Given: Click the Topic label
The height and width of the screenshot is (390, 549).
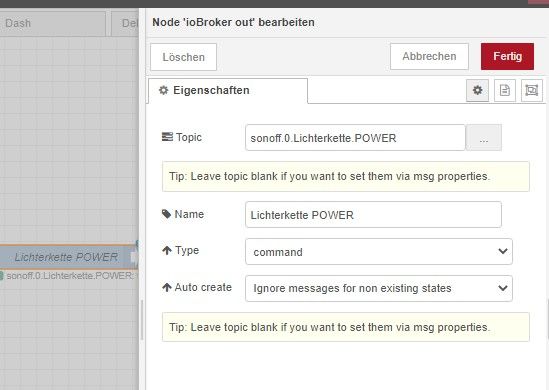Looking at the screenshot, I should point(182,137).
